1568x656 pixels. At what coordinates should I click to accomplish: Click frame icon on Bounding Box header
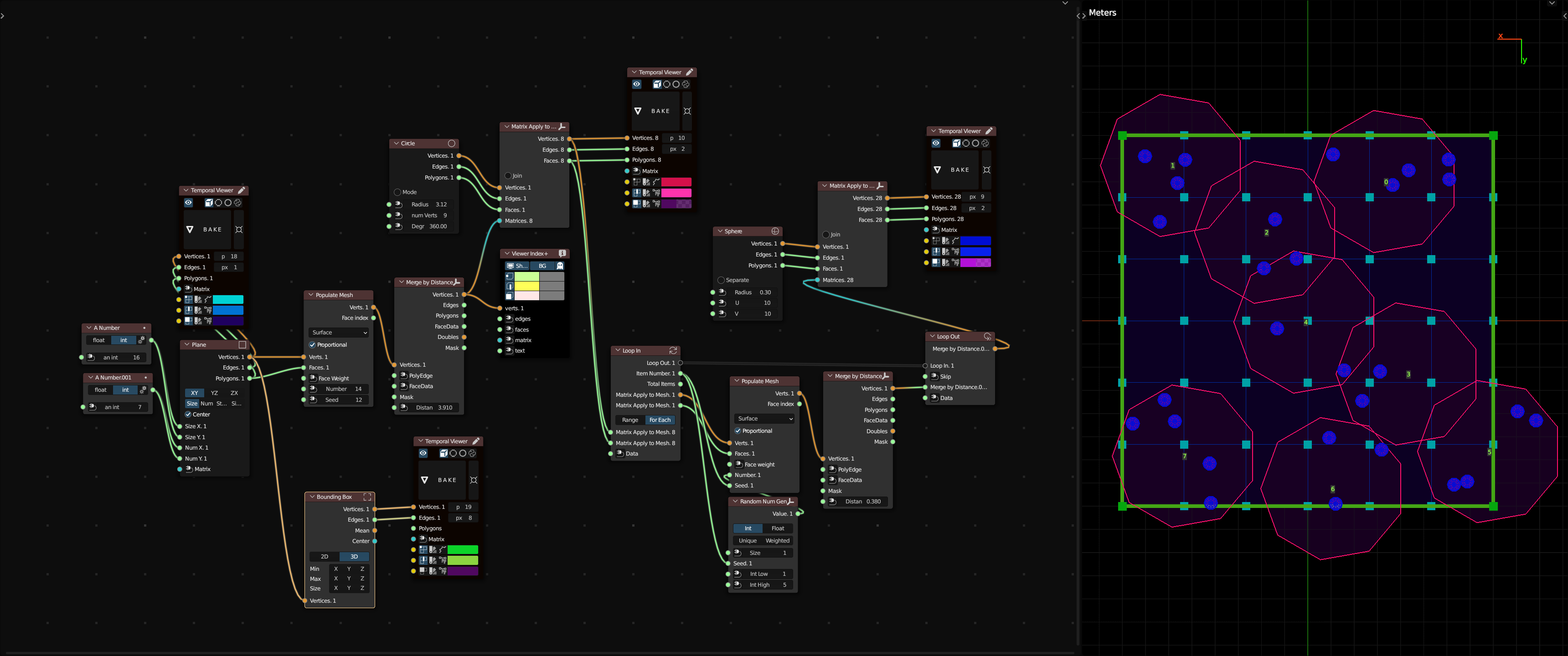tap(367, 497)
